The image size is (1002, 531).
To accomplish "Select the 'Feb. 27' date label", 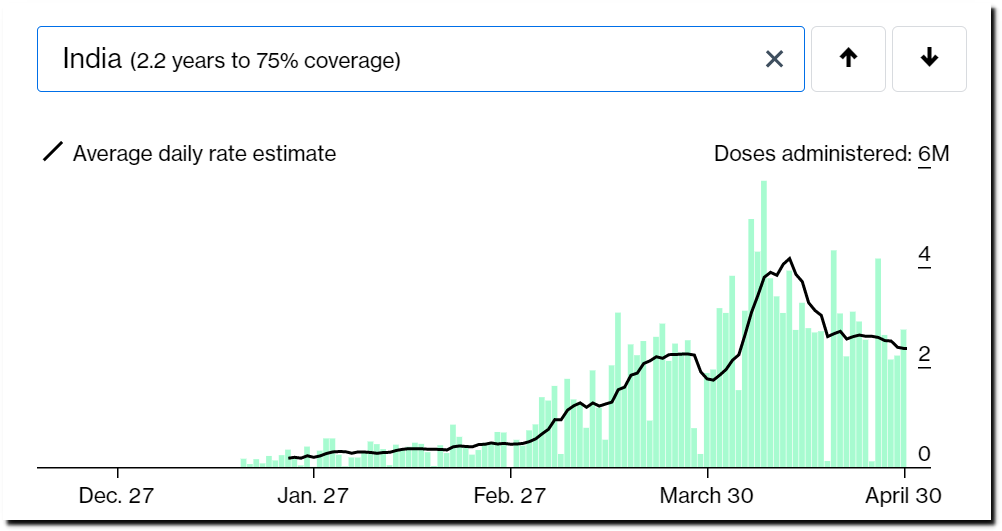I will pos(510,496).
